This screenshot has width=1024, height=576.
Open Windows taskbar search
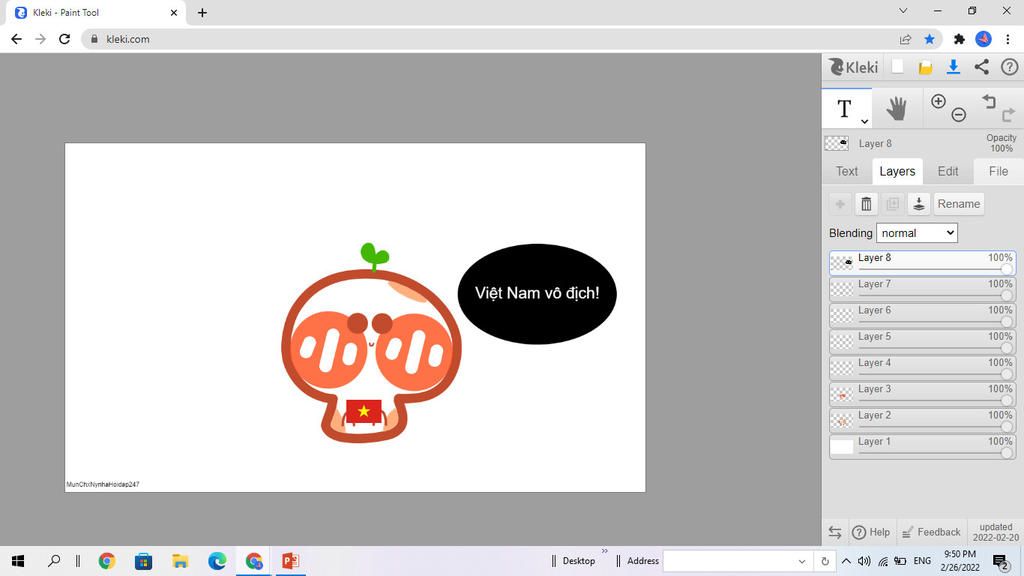[x=54, y=561]
